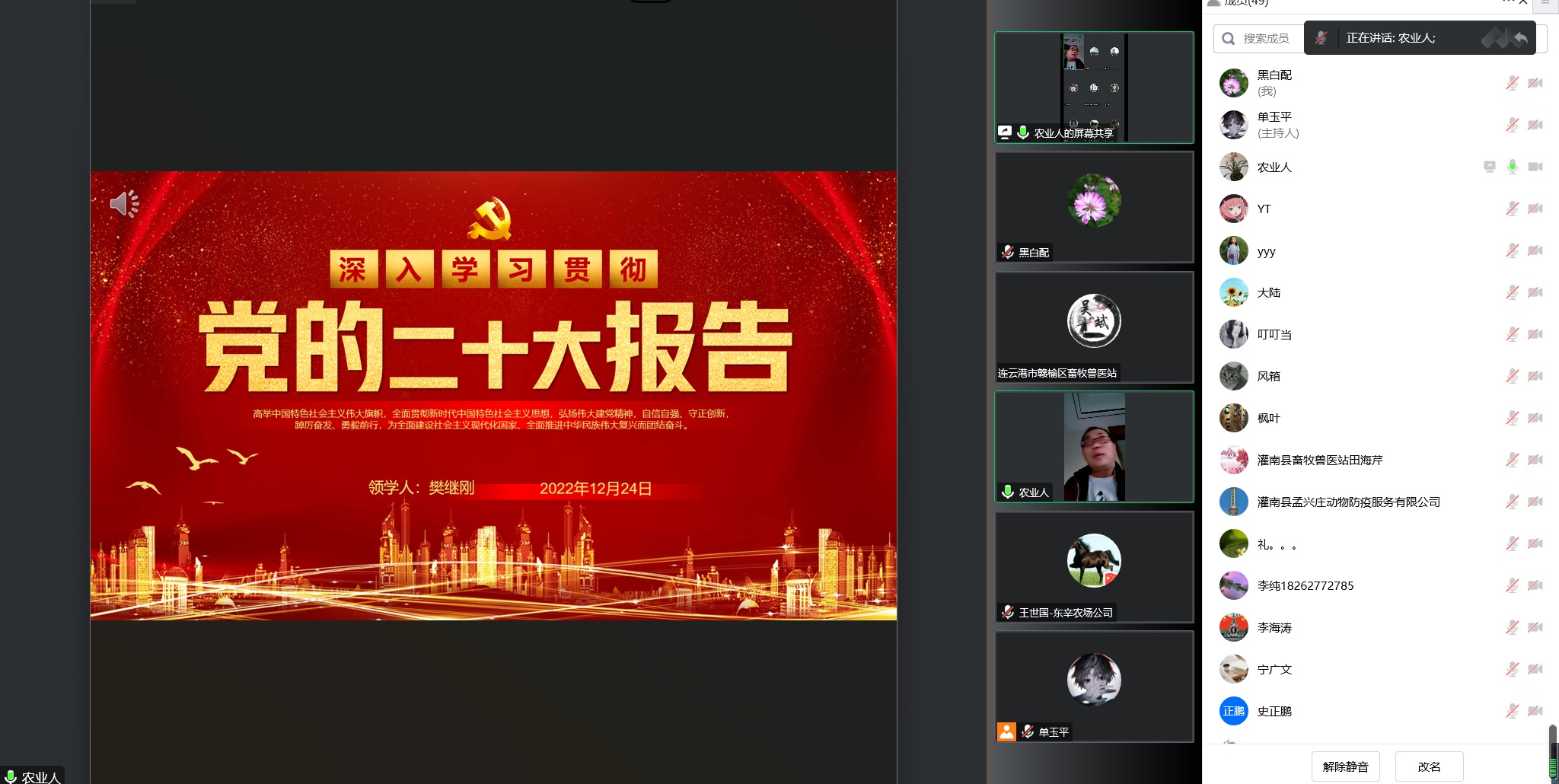This screenshot has width=1559, height=784.
Task: Toggle my microphone in 黑白配 member row
Action: (1513, 83)
